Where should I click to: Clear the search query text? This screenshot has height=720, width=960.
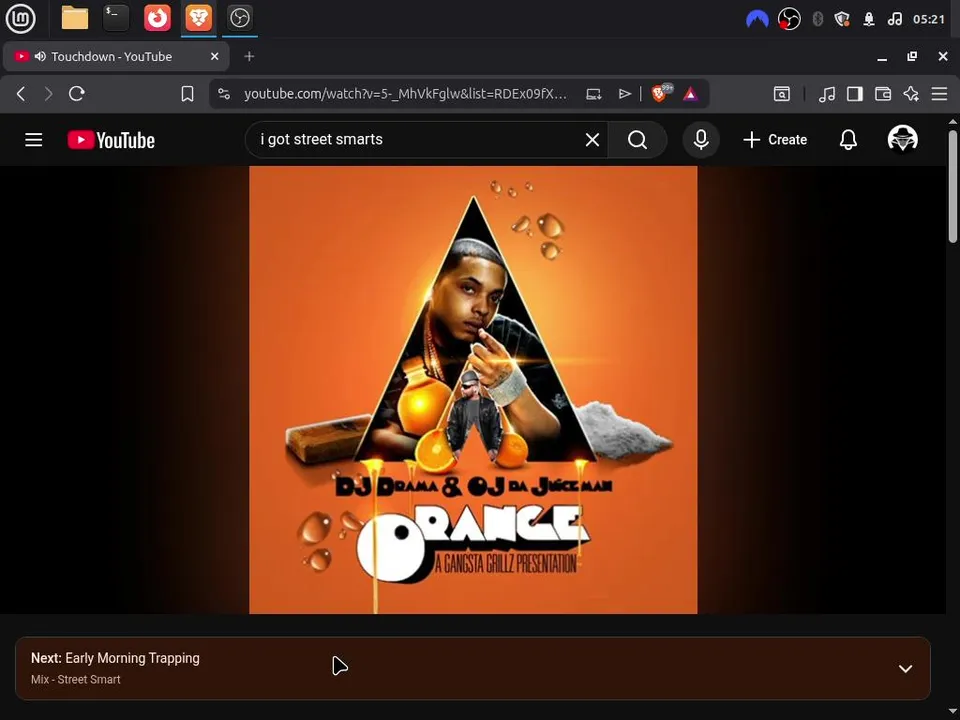pos(592,140)
